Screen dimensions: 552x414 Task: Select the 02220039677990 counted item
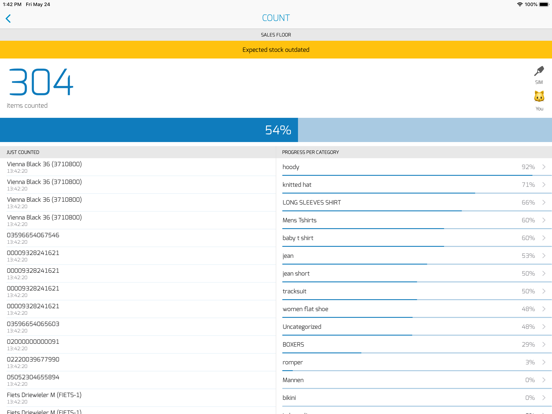(x=138, y=362)
